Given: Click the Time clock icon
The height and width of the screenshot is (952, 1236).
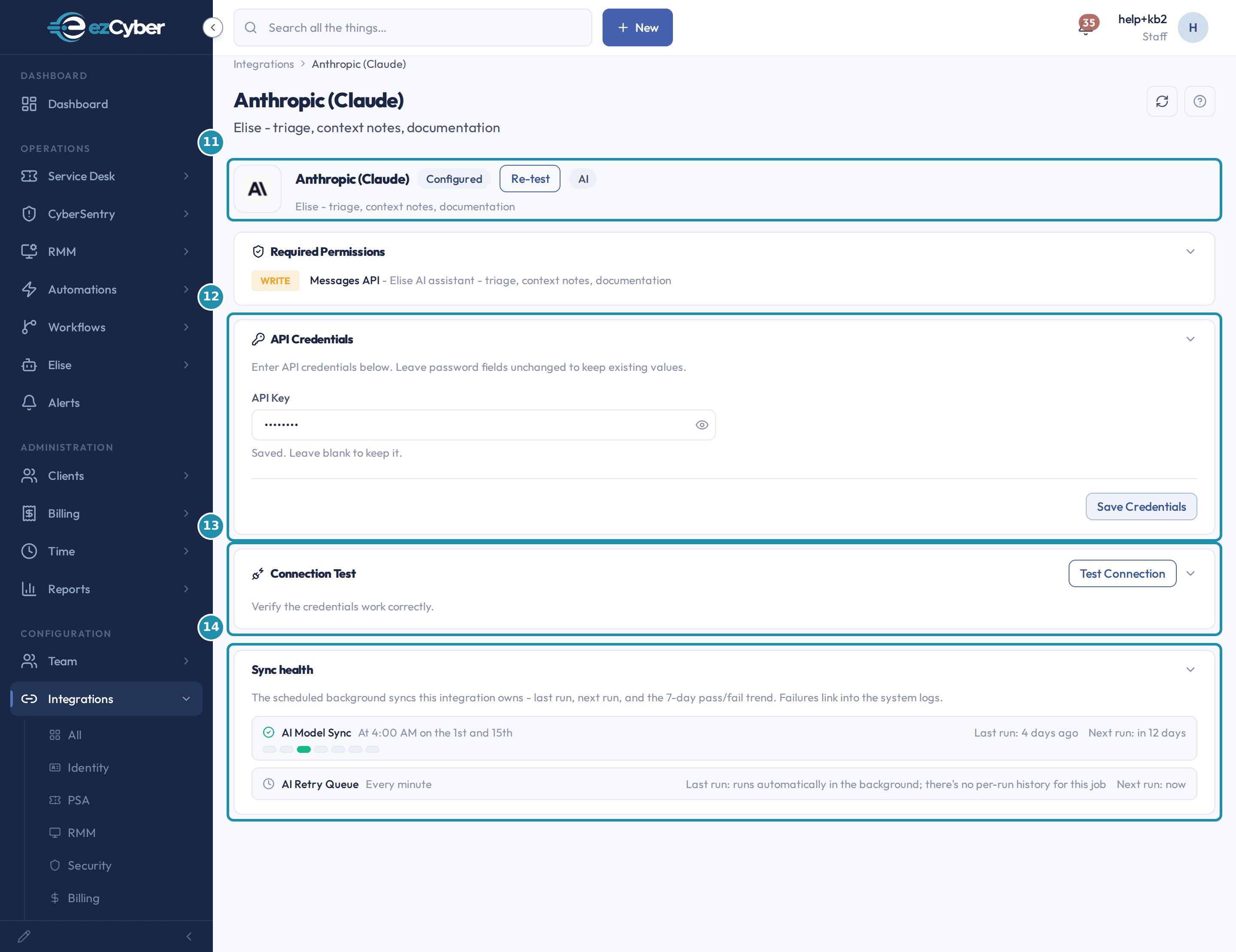Looking at the screenshot, I should 29,551.
